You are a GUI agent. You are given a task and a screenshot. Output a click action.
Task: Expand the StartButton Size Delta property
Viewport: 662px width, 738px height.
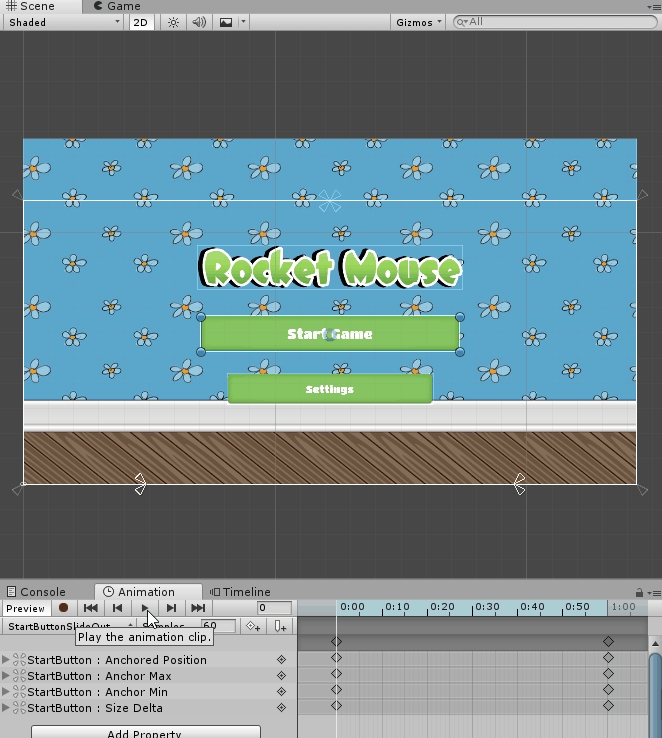(x=6, y=708)
